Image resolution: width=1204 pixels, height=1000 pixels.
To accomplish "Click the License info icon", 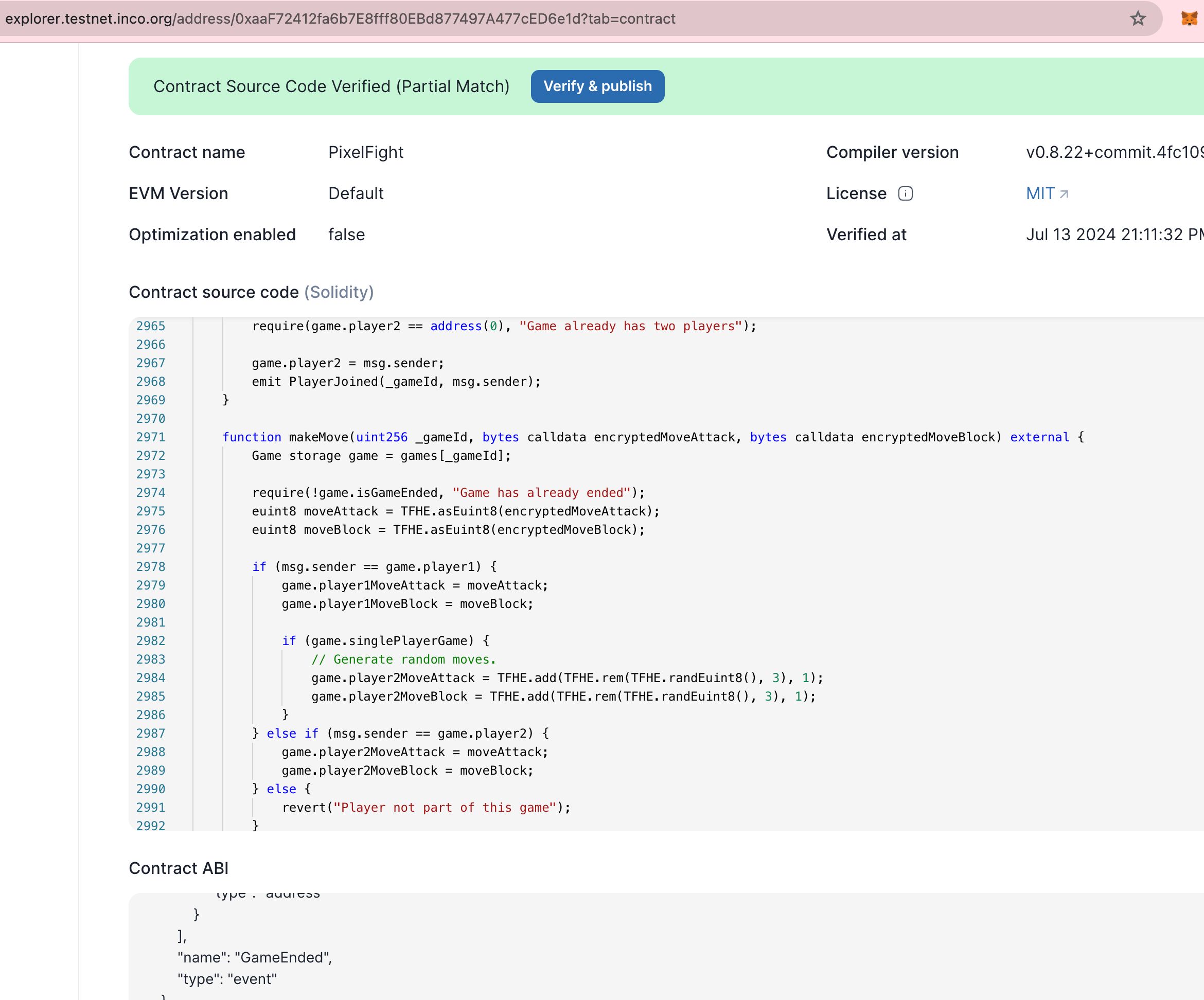I will (x=905, y=194).
